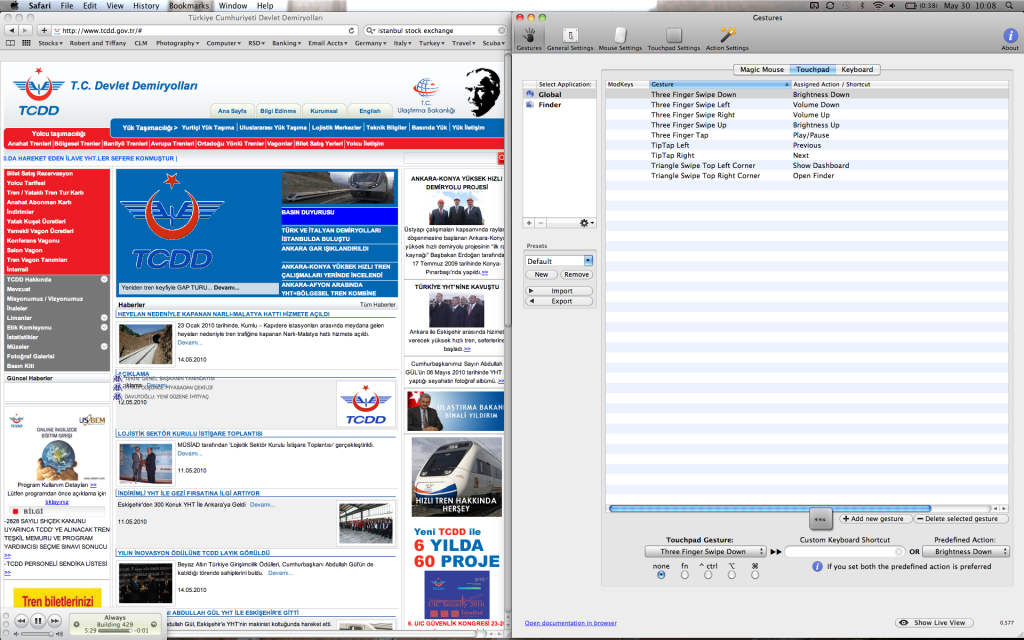Image resolution: width=1024 pixels, height=640 pixels.
Task: Open the Touchpad Gesture dropdown
Action: point(705,552)
